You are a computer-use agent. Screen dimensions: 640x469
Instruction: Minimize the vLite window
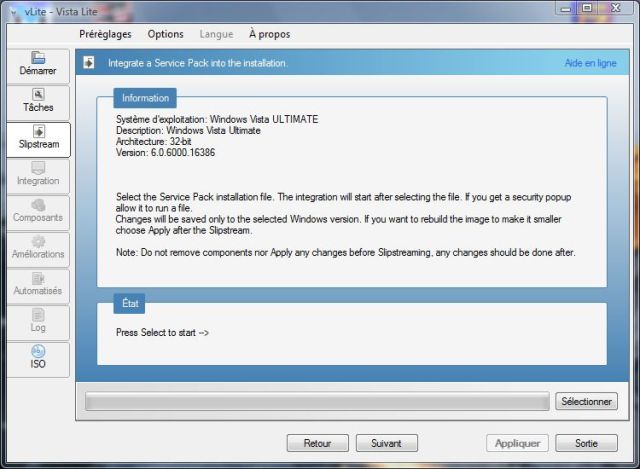[x=565, y=9]
